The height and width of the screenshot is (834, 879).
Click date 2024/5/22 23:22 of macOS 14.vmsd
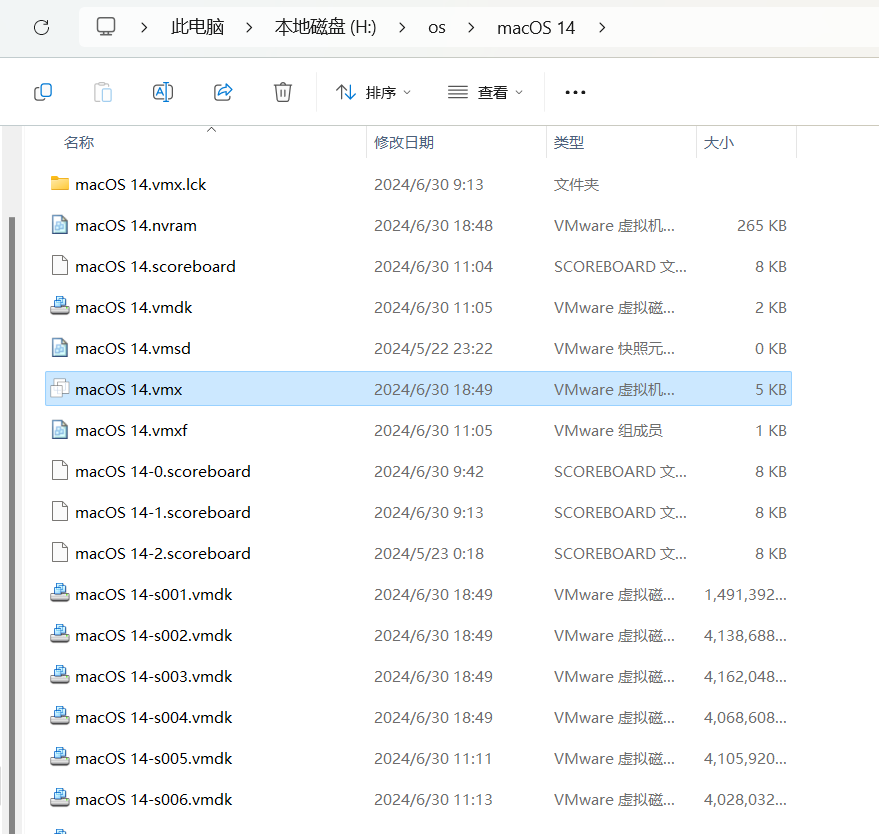tap(433, 348)
